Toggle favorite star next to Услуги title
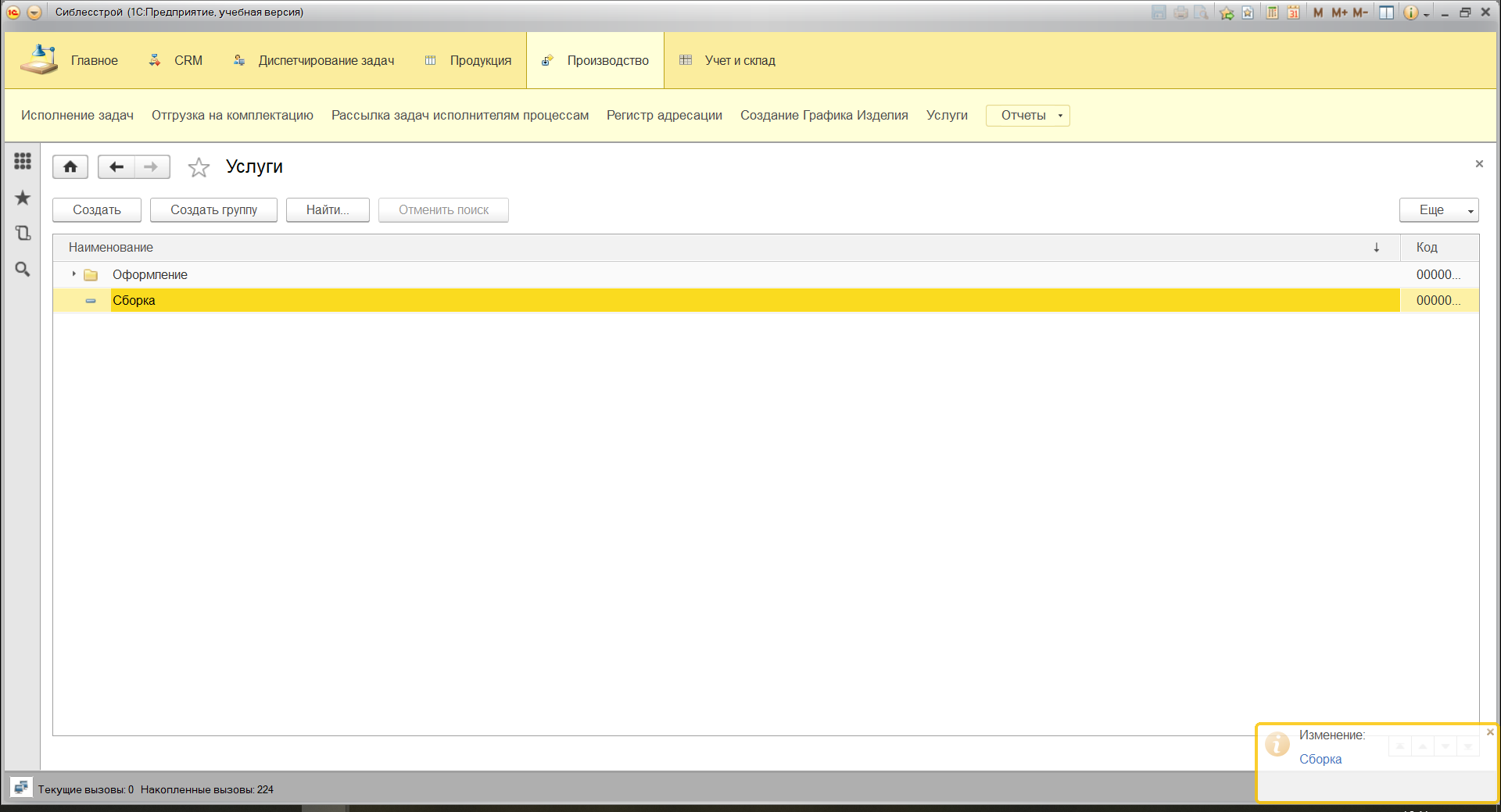This screenshot has width=1501, height=812. coord(199,167)
